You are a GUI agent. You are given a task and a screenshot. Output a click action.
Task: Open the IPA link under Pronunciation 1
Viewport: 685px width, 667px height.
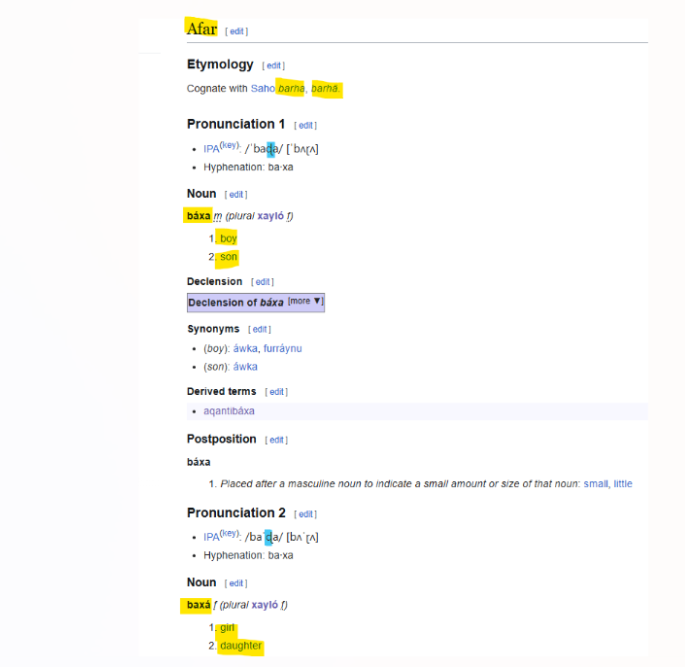211,149
